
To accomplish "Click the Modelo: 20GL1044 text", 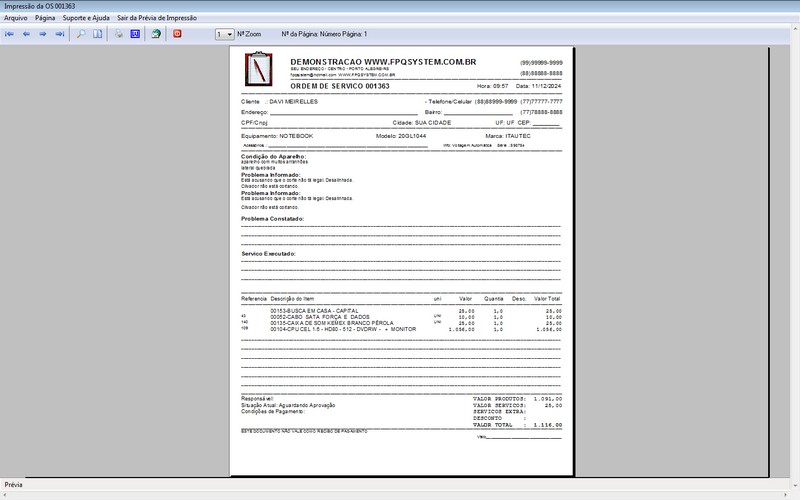I will [401, 136].
